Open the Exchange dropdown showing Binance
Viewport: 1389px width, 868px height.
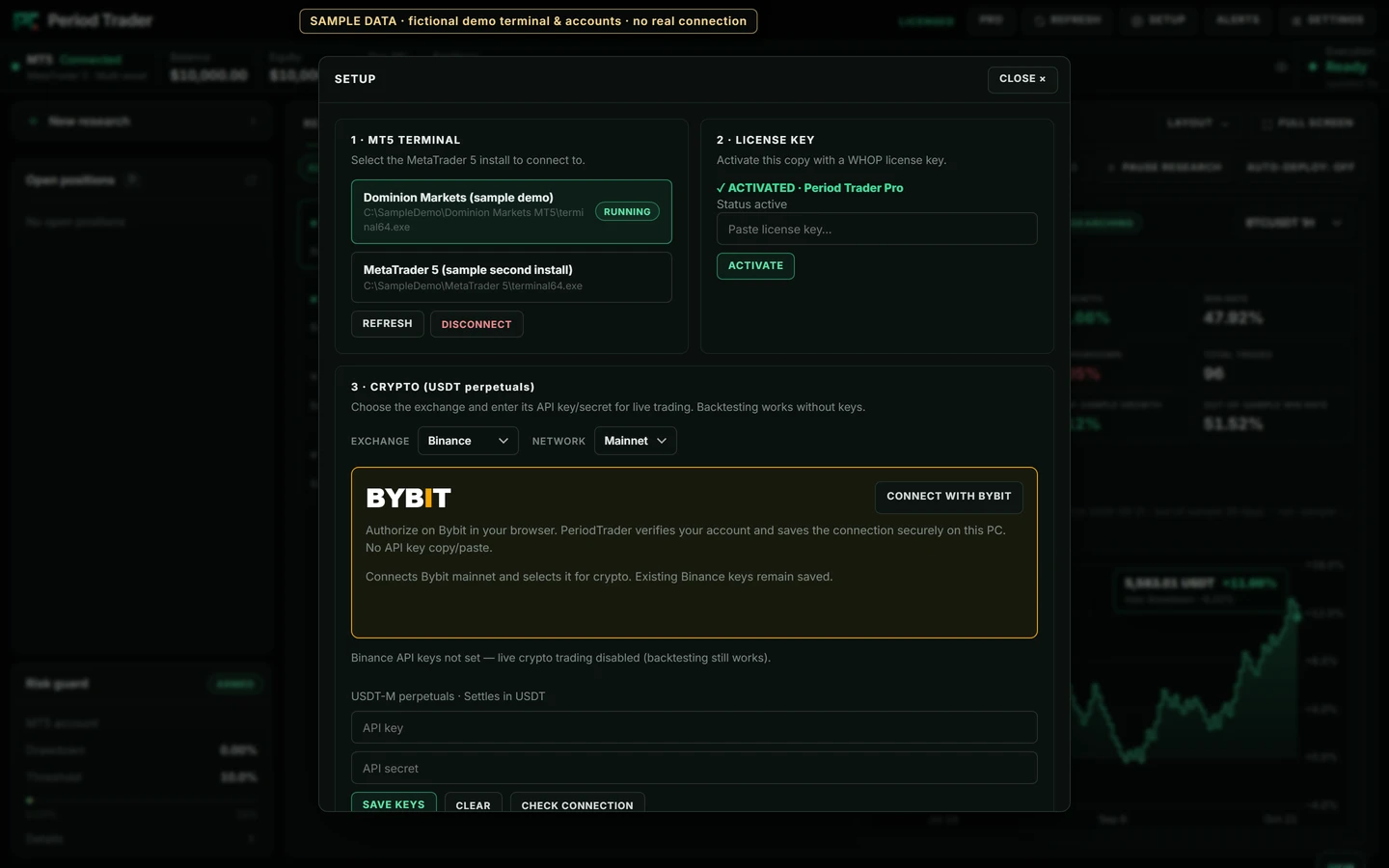(x=468, y=441)
